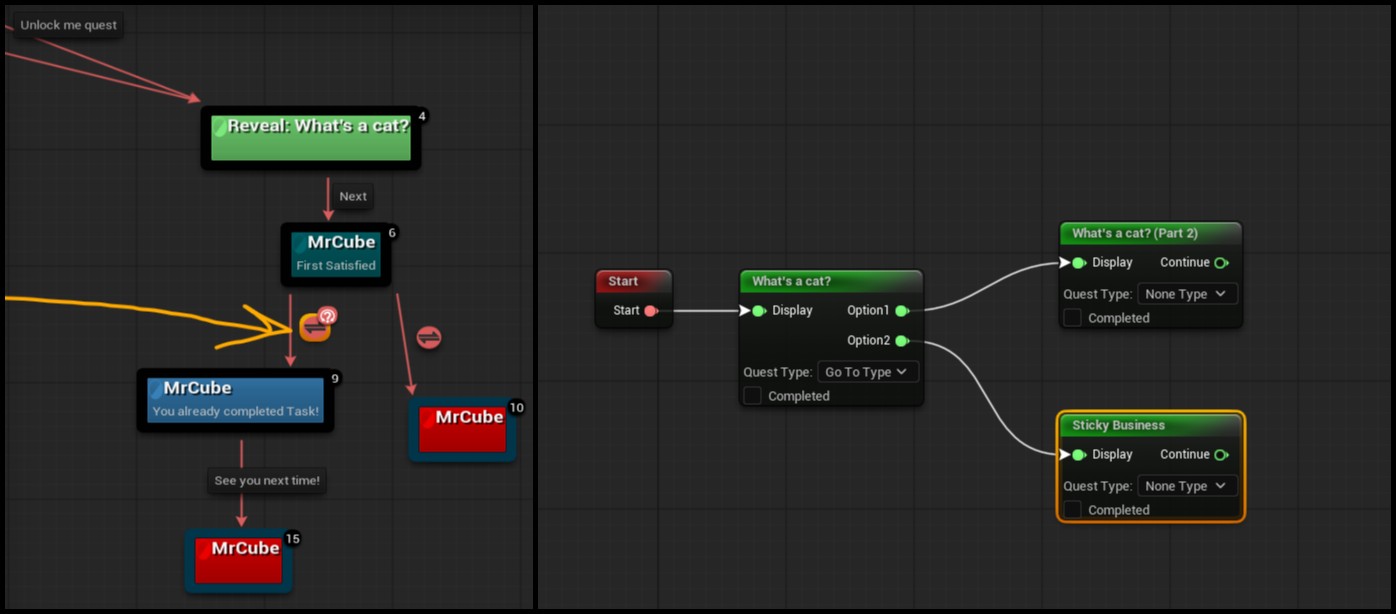Click the Unlock me quest label
The width and height of the screenshot is (1396, 614).
tap(68, 25)
